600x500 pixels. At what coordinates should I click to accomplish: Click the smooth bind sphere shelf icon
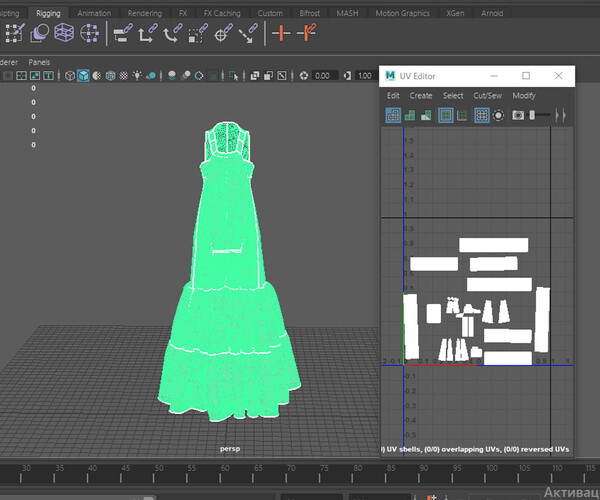point(39,33)
